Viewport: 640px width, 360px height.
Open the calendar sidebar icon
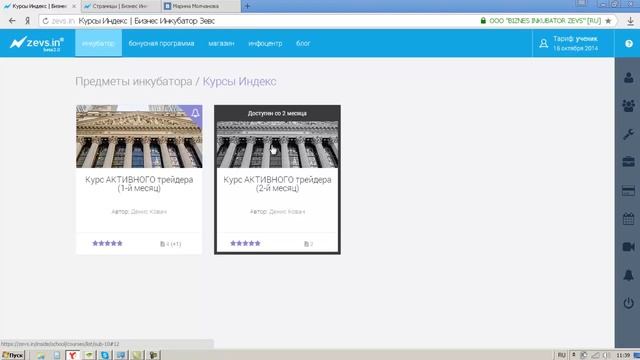coord(629,219)
